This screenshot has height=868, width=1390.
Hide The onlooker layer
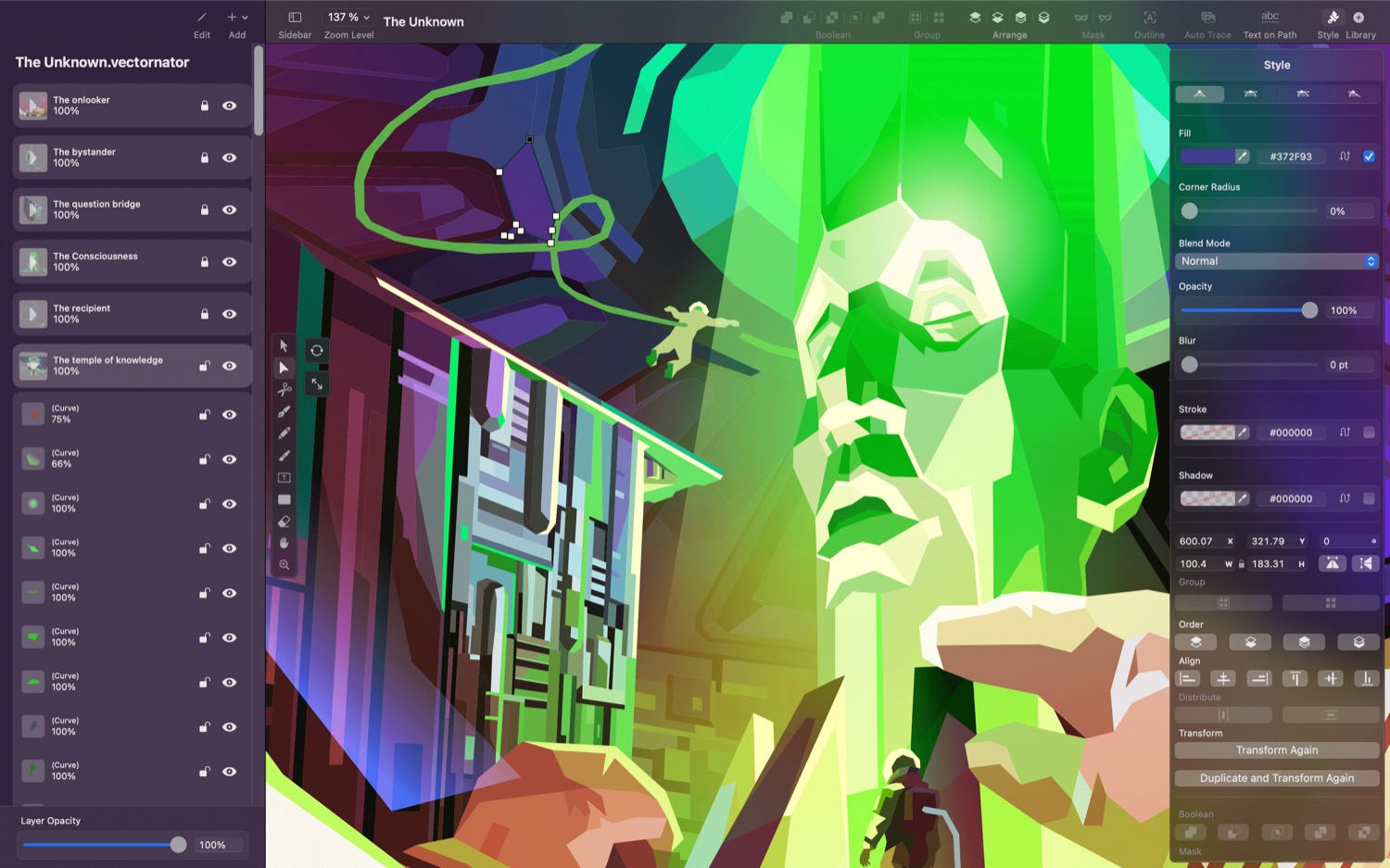click(x=229, y=106)
